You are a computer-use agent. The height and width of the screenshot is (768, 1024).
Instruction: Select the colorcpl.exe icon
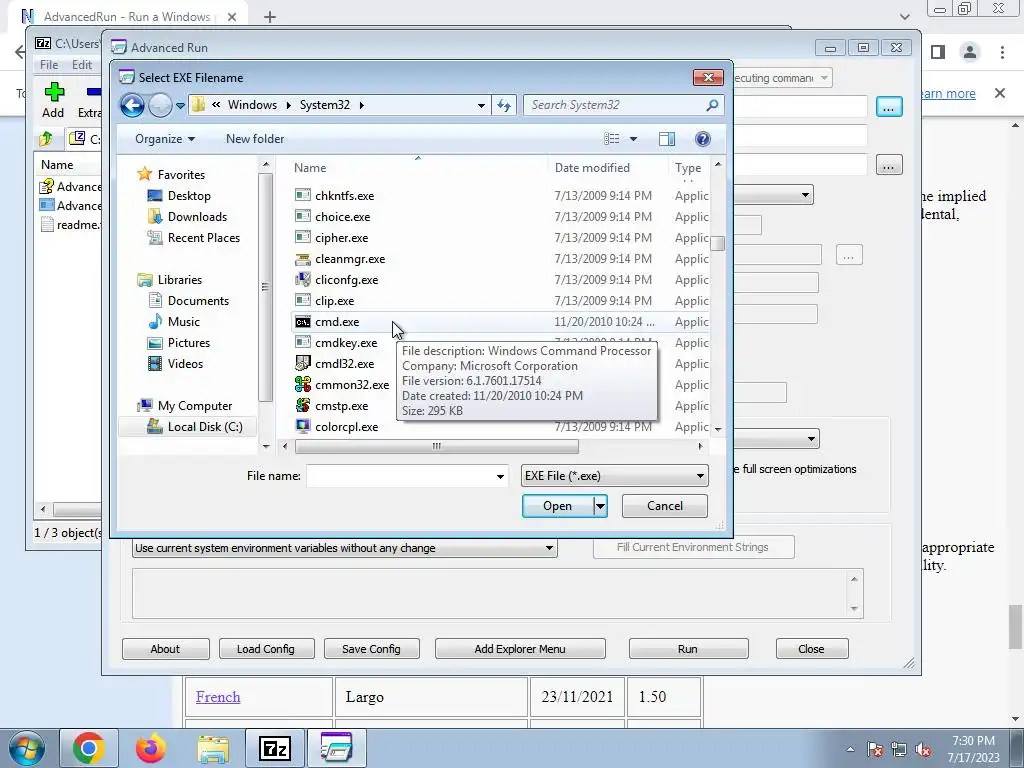click(302, 426)
